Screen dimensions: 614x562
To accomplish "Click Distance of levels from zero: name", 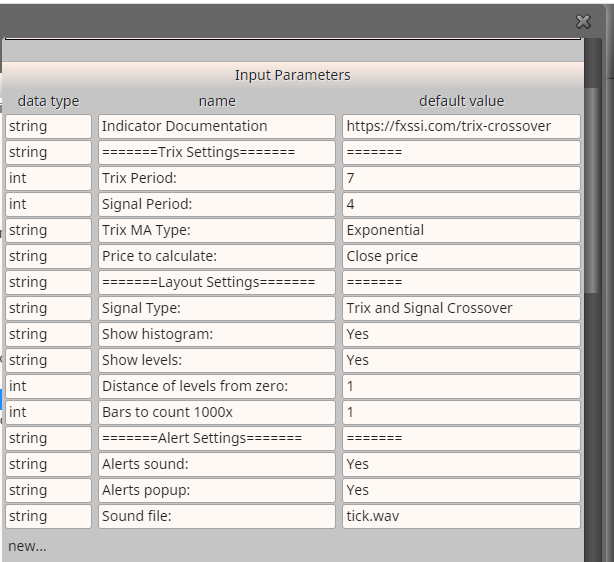I will [x=217, y=386].
